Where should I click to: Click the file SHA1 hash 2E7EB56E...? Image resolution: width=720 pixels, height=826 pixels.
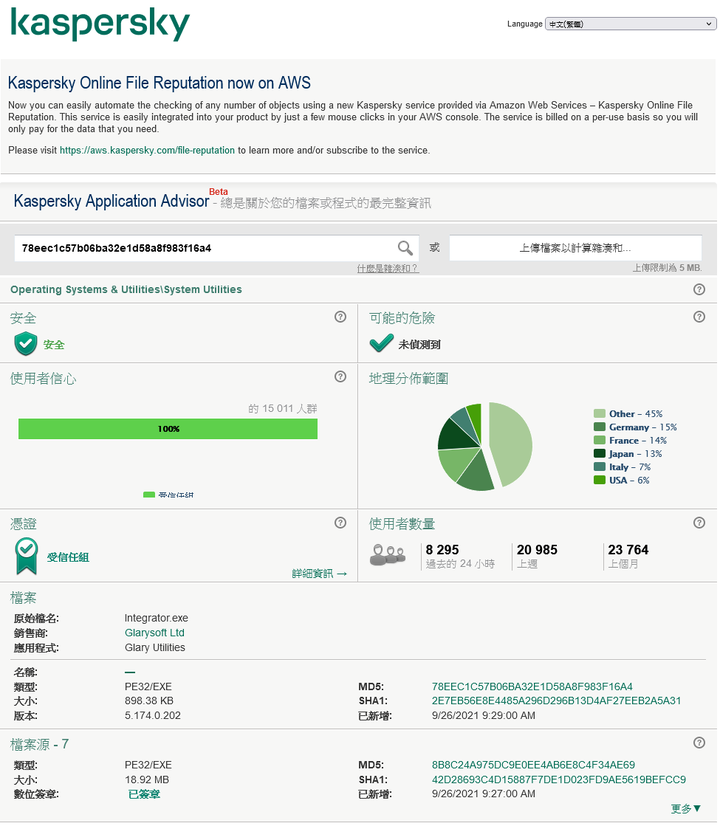(x=556, y=701)
